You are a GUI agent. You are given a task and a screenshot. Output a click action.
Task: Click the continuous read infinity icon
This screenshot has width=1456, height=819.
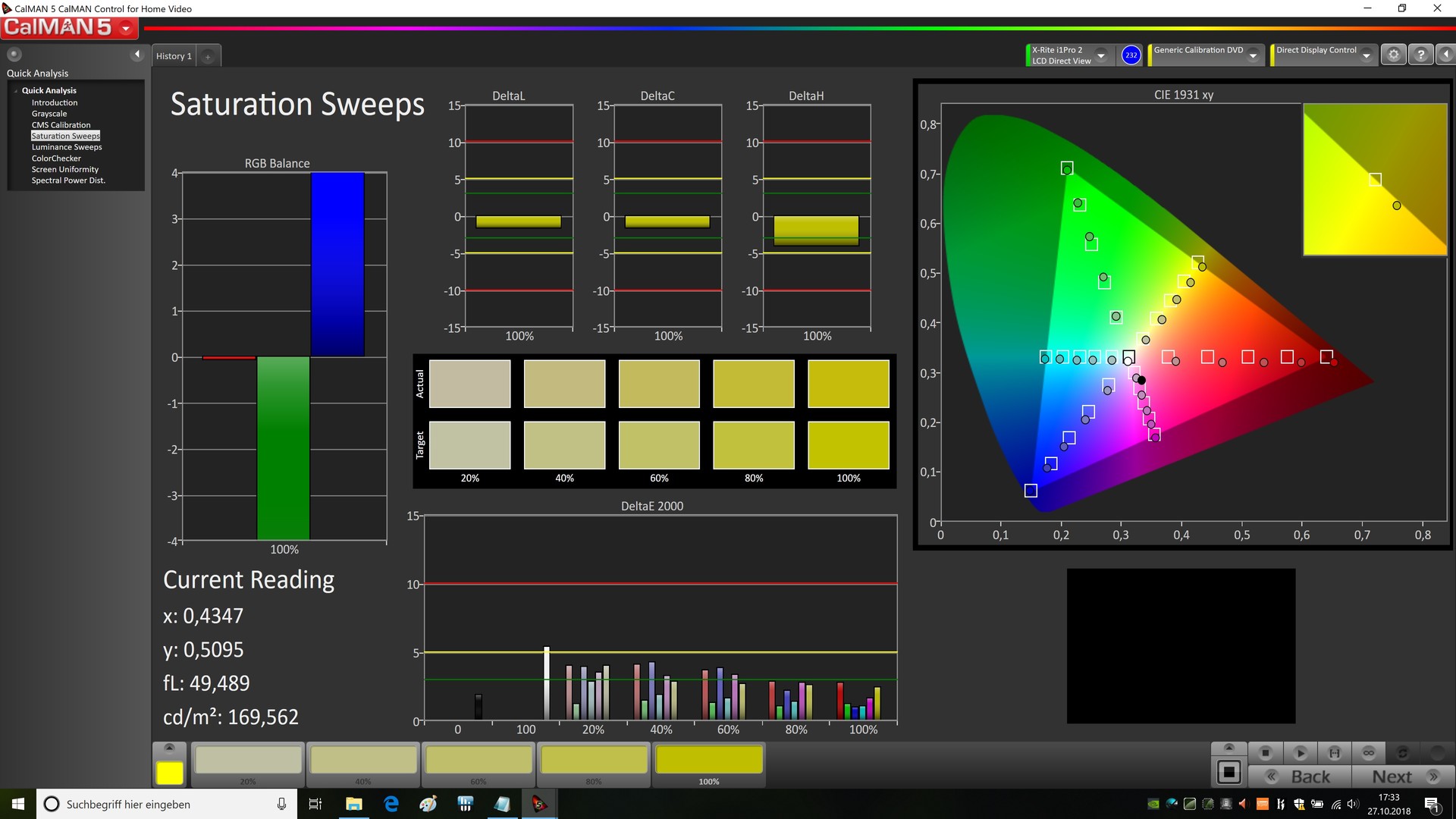(1369, 753)
